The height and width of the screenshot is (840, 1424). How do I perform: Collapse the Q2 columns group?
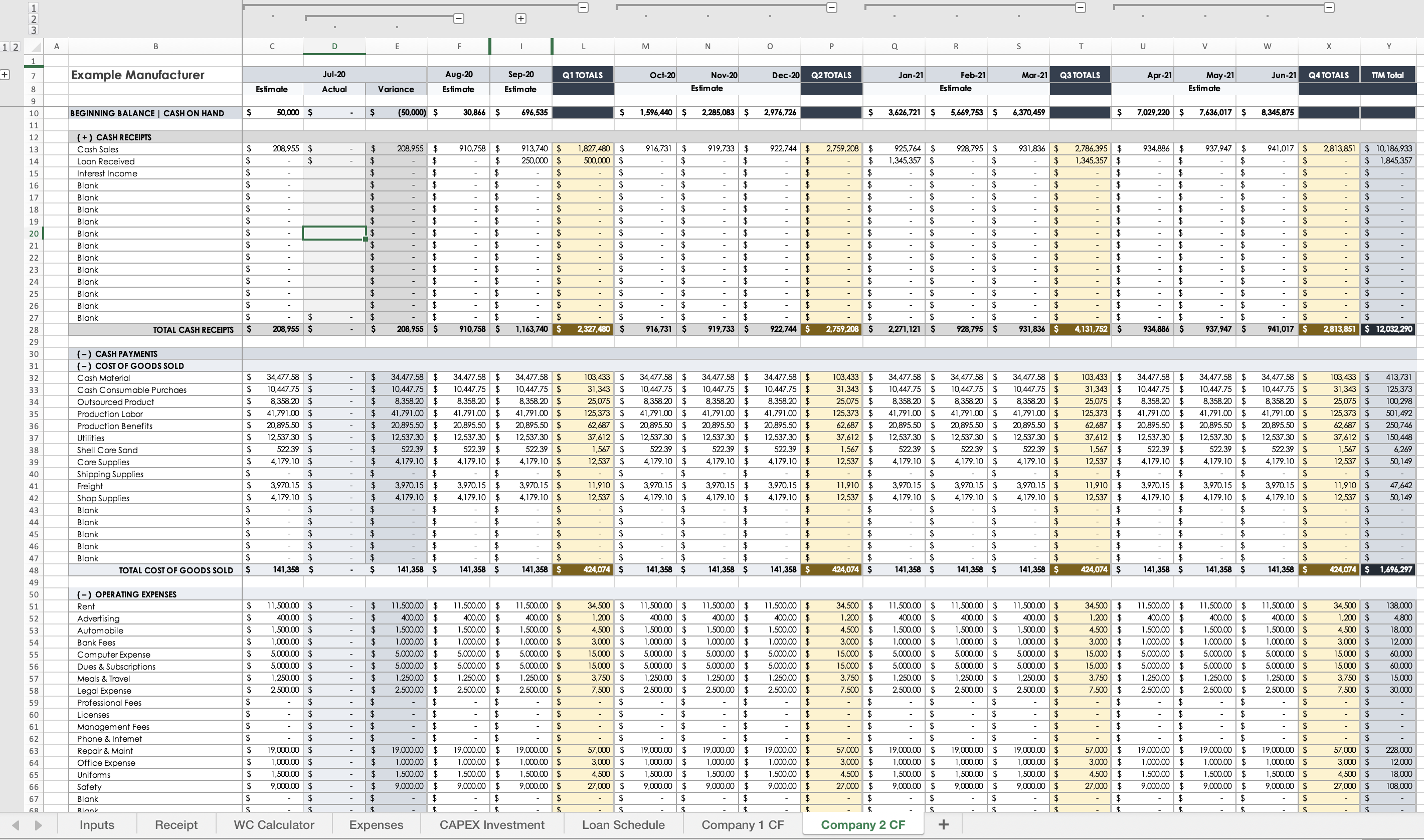(x=831, y=8)
